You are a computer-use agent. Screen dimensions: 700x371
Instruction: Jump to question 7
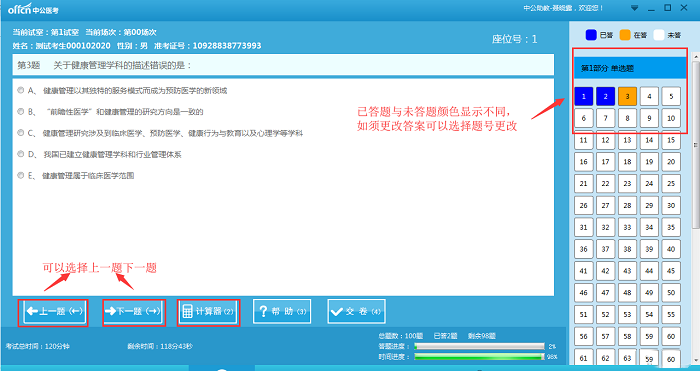(x=605, y=118)
